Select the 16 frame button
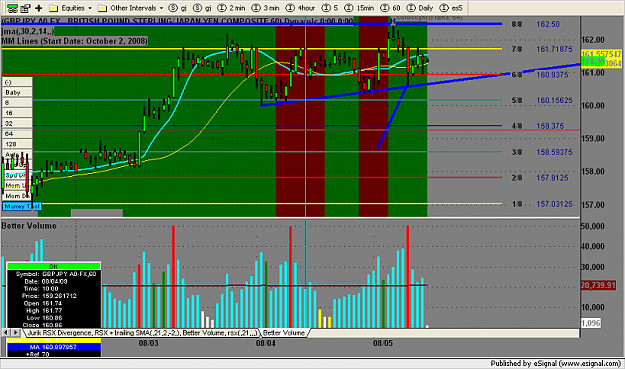The width and height of the screenshot is (625, 369). tap(17, 113)
